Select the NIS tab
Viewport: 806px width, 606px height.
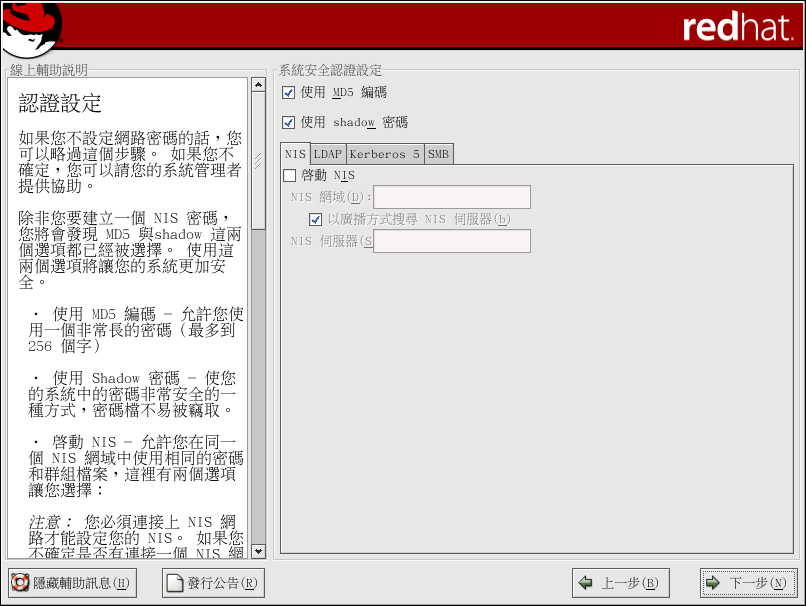294,154
